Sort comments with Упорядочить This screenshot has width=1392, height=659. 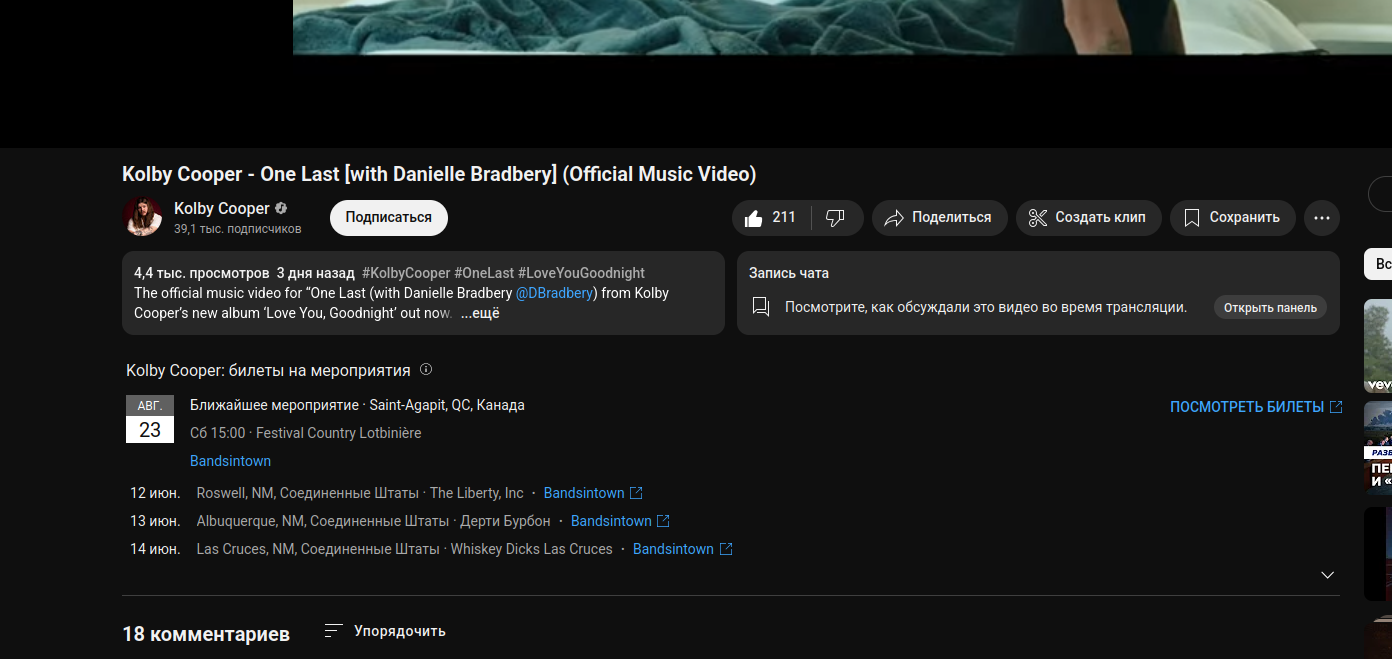click(x=385, y=631)
